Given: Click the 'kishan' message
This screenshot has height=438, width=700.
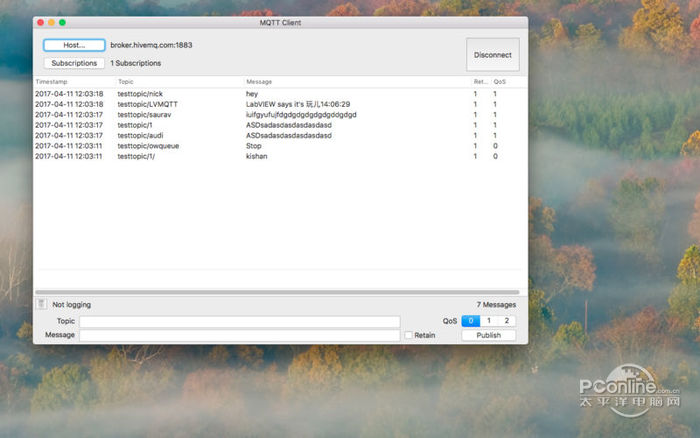Looking at the screenshot, I should click(x=257, y=156).
